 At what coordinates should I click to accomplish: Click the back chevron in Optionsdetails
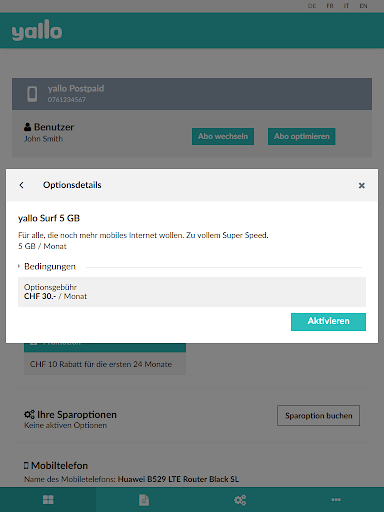pyautogui.click(x=22, y=185)
